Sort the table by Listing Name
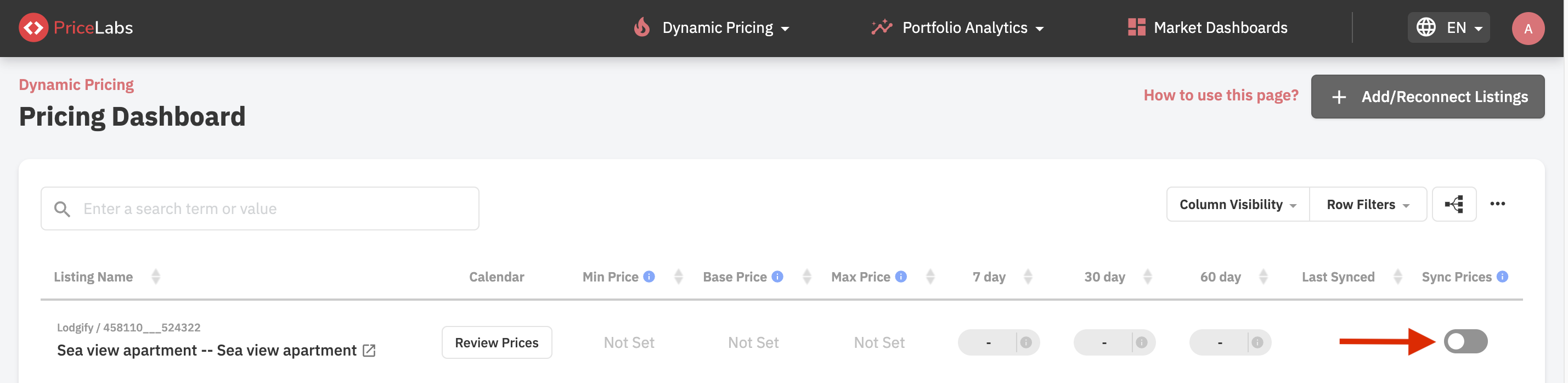This screenshot has height=383, width=1568. pyautogui.click(x=156, y=277)
